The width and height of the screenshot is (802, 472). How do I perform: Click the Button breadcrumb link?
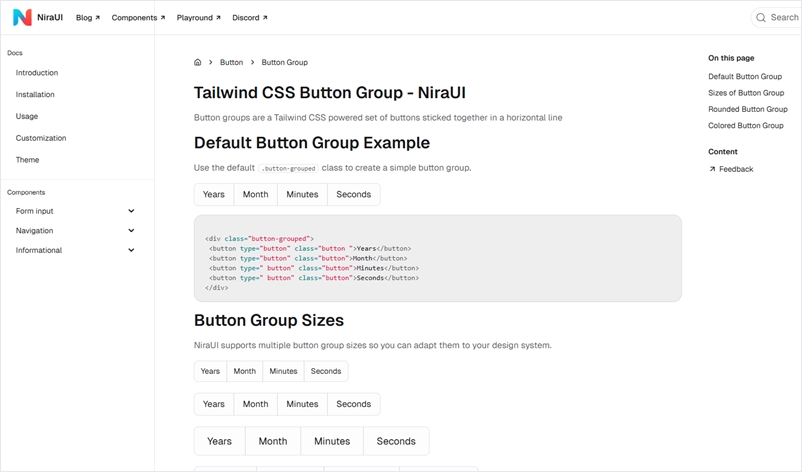click(x=231, y=62)
